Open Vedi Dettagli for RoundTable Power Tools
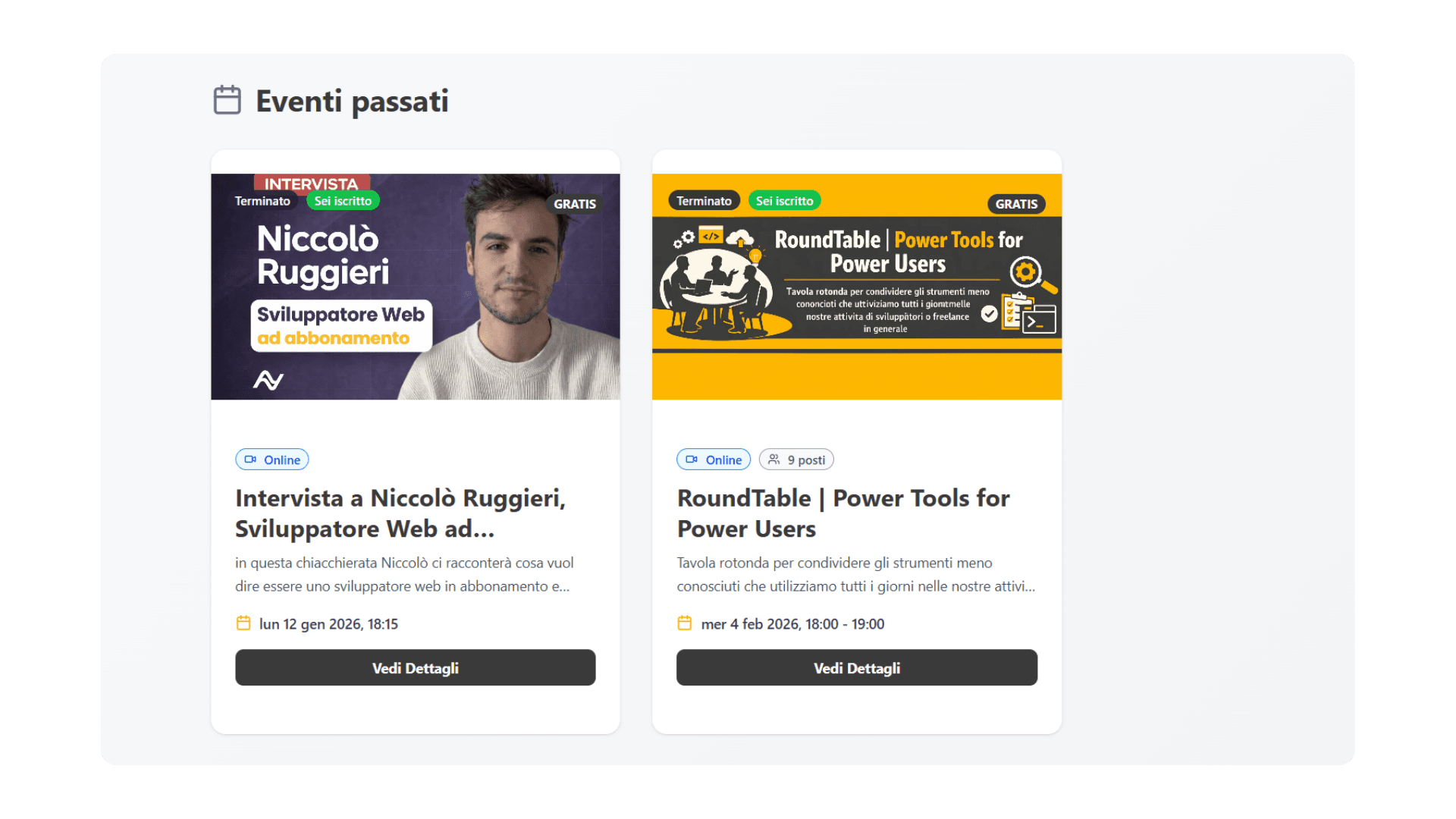Screen dimensions: 1456x819 857,667
